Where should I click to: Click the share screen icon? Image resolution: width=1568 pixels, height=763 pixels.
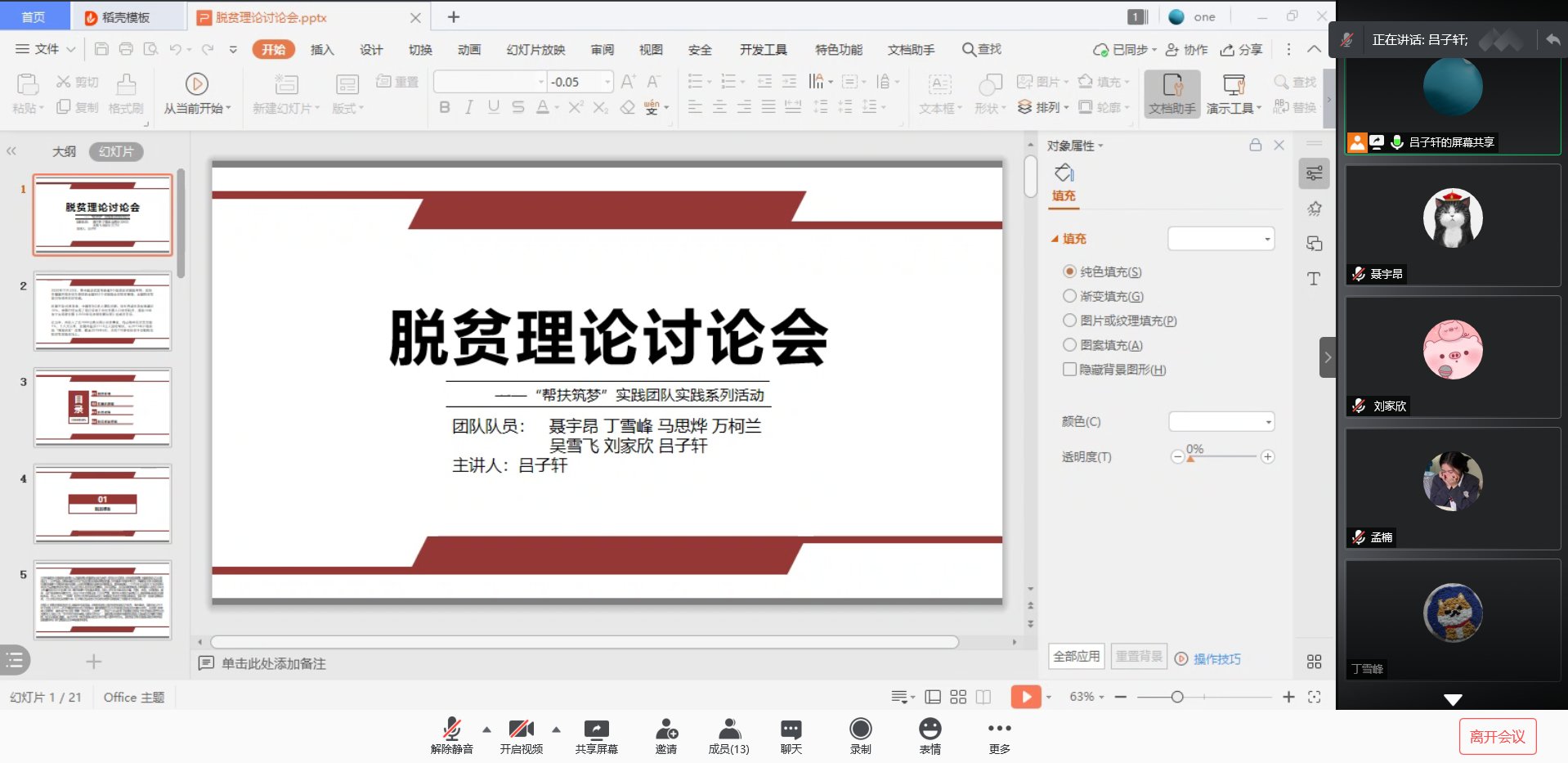596,729
